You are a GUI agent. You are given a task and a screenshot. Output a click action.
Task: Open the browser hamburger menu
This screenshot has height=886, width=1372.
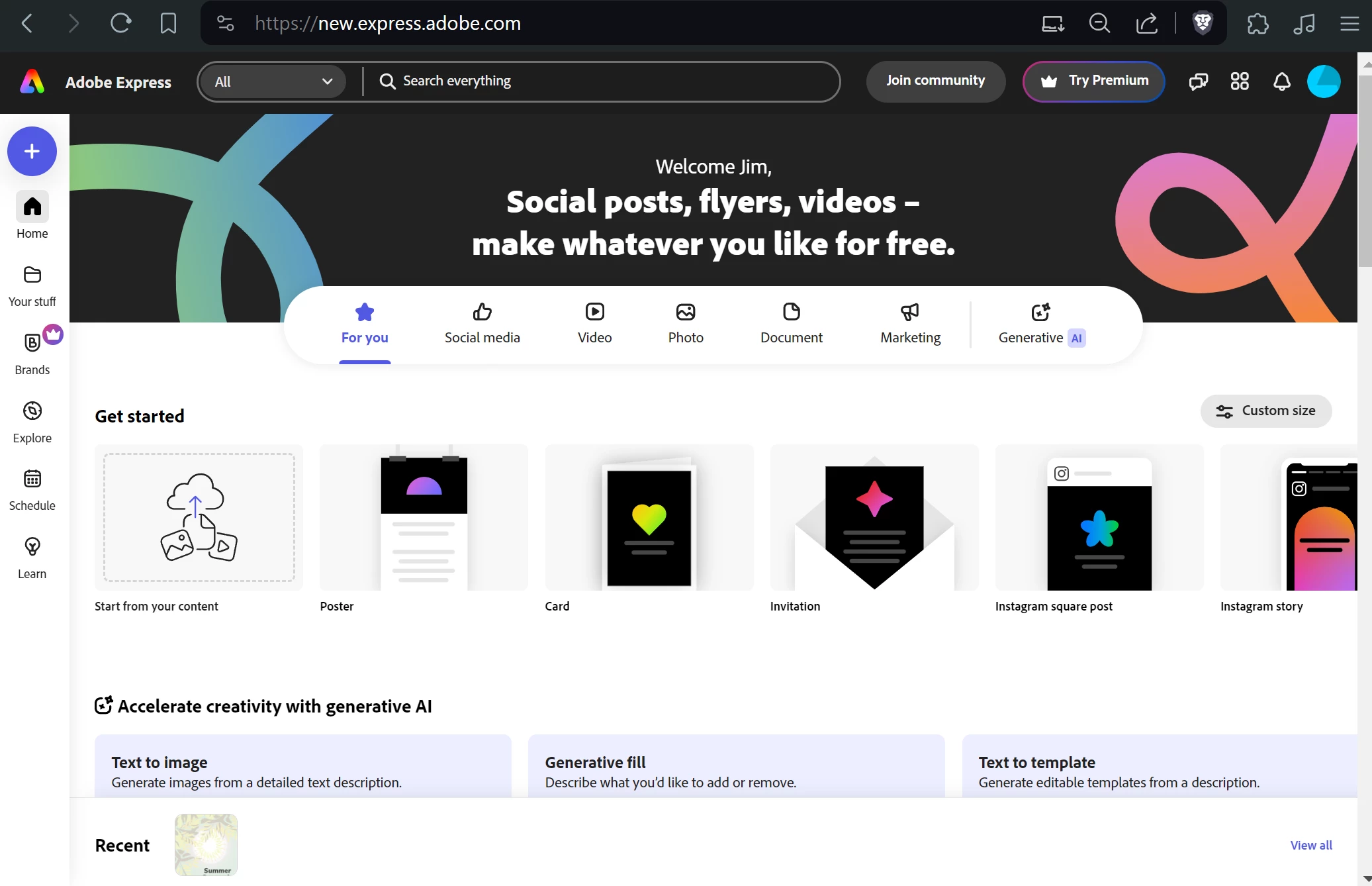(x=1349, y=24)
